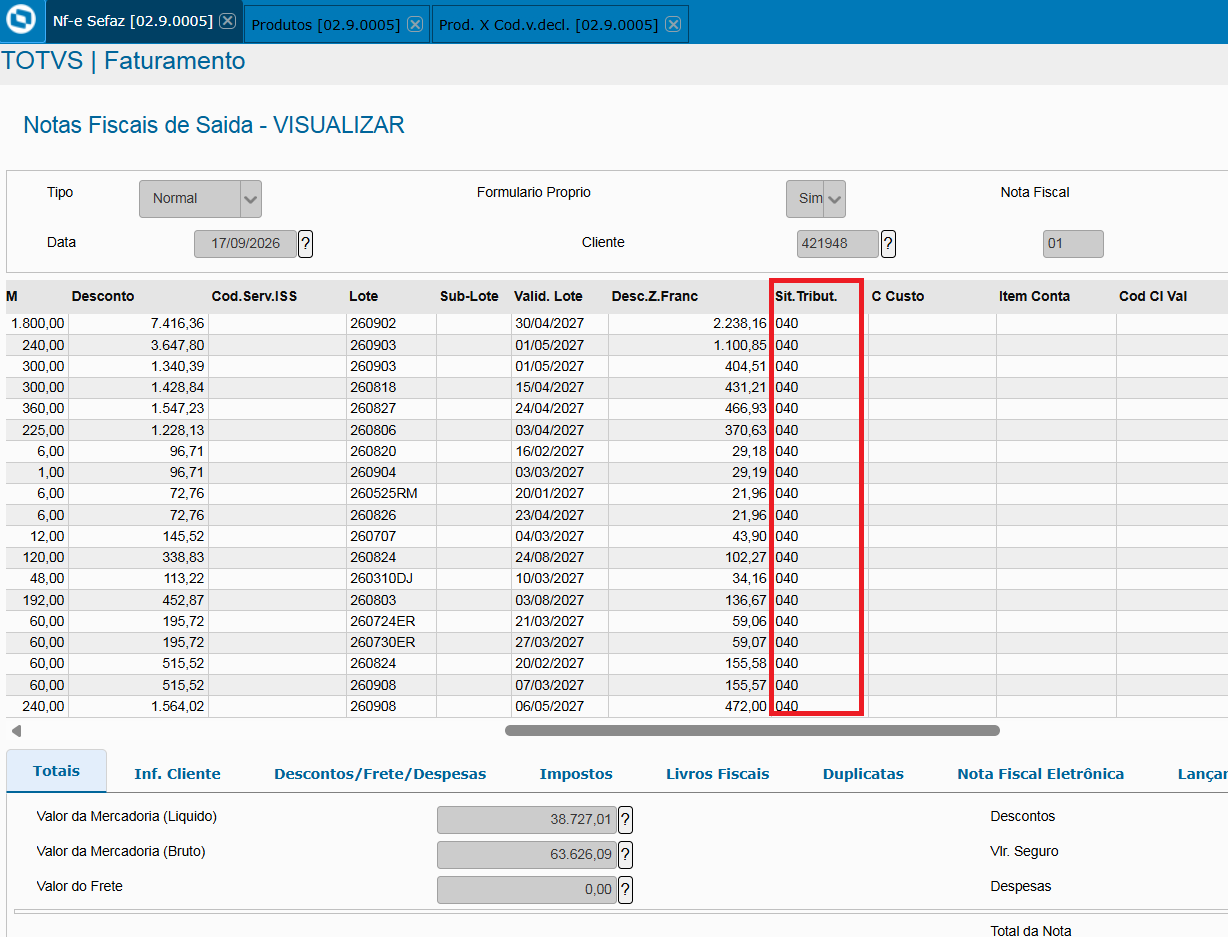1228x937 pixels.
Task: Click help icon beside Valor da Mercadoria (Liquido)
Action: 625,820
